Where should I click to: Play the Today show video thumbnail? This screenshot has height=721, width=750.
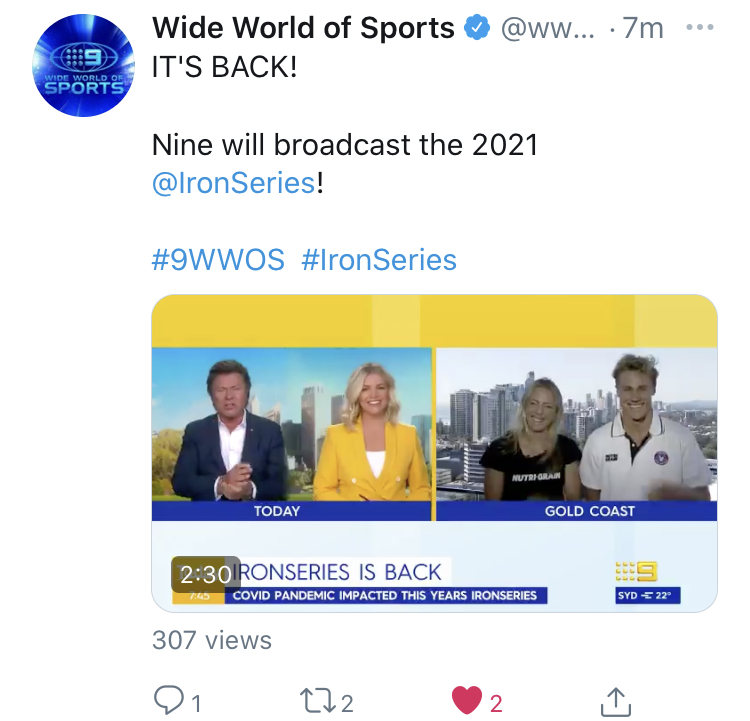[x=434, y=454]
